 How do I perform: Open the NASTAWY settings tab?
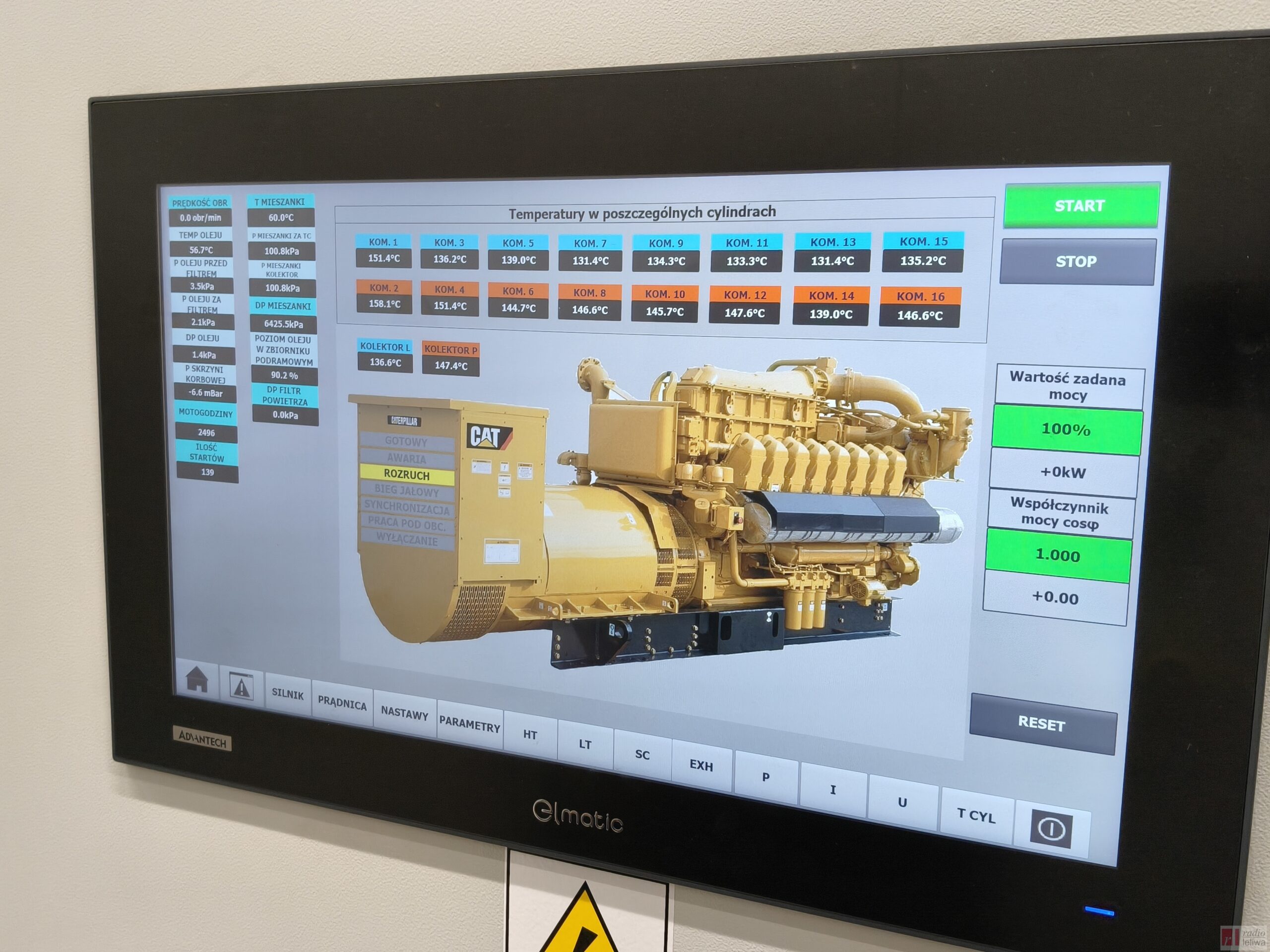coord(405,714)
